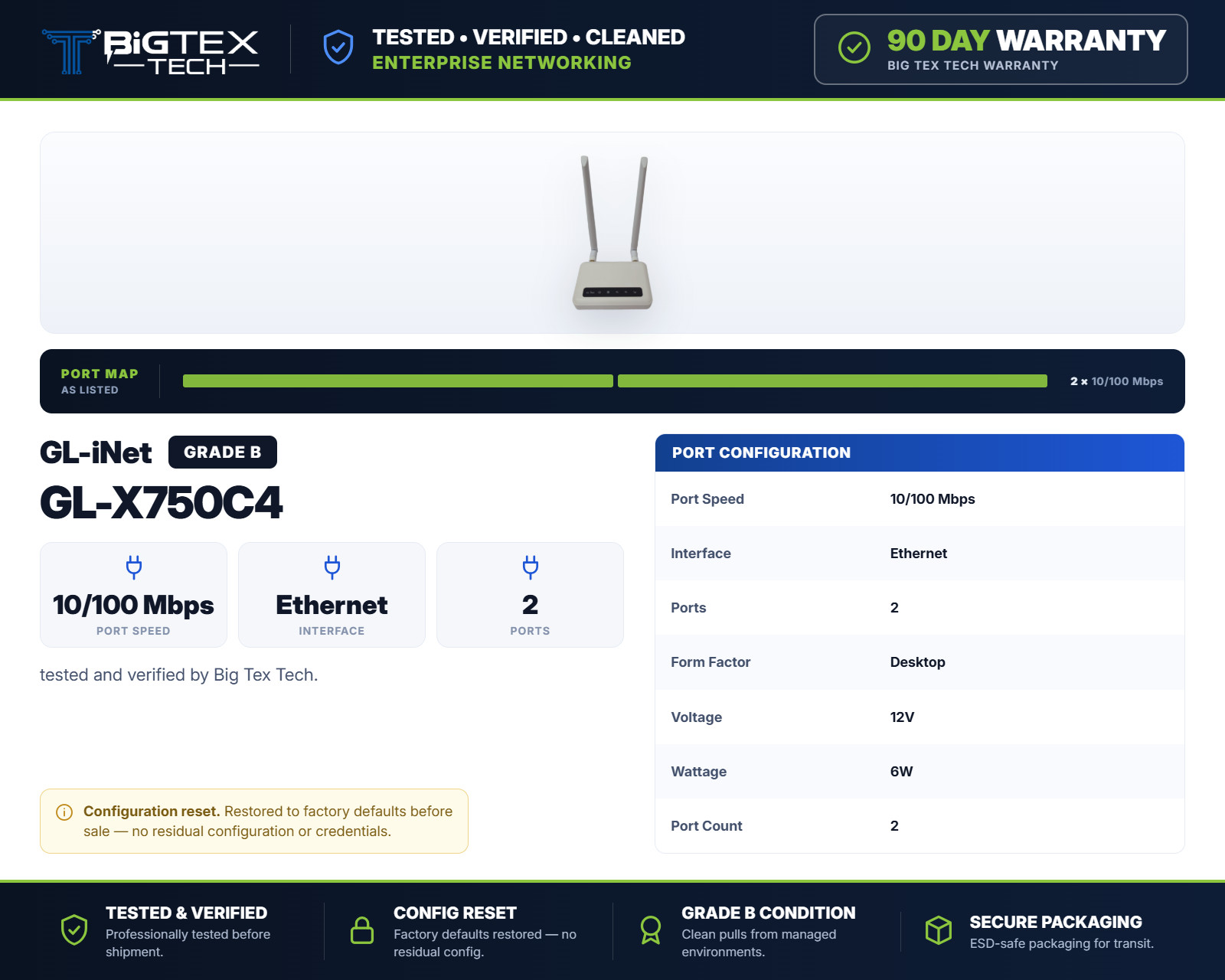Viewport: 1225px width, 980px height.
Task: Click 'BIG TEX TECH WARRANTY' text
Action: click(973, 66)
